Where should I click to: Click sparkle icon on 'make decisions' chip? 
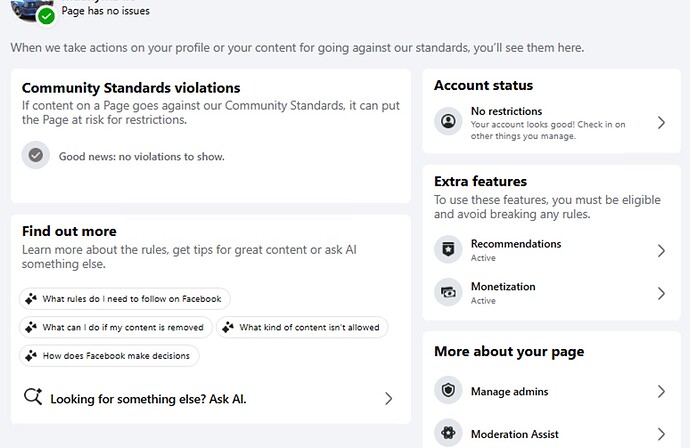coord(31,356)
